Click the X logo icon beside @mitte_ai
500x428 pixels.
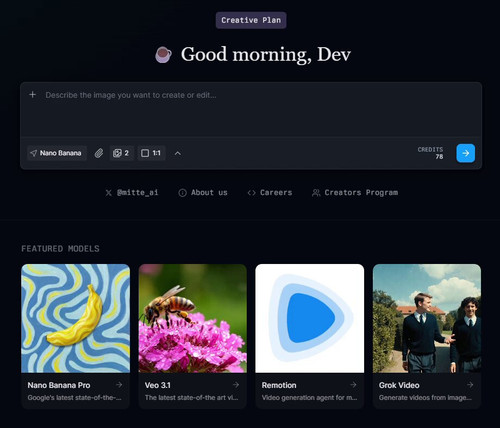point(108,193)
